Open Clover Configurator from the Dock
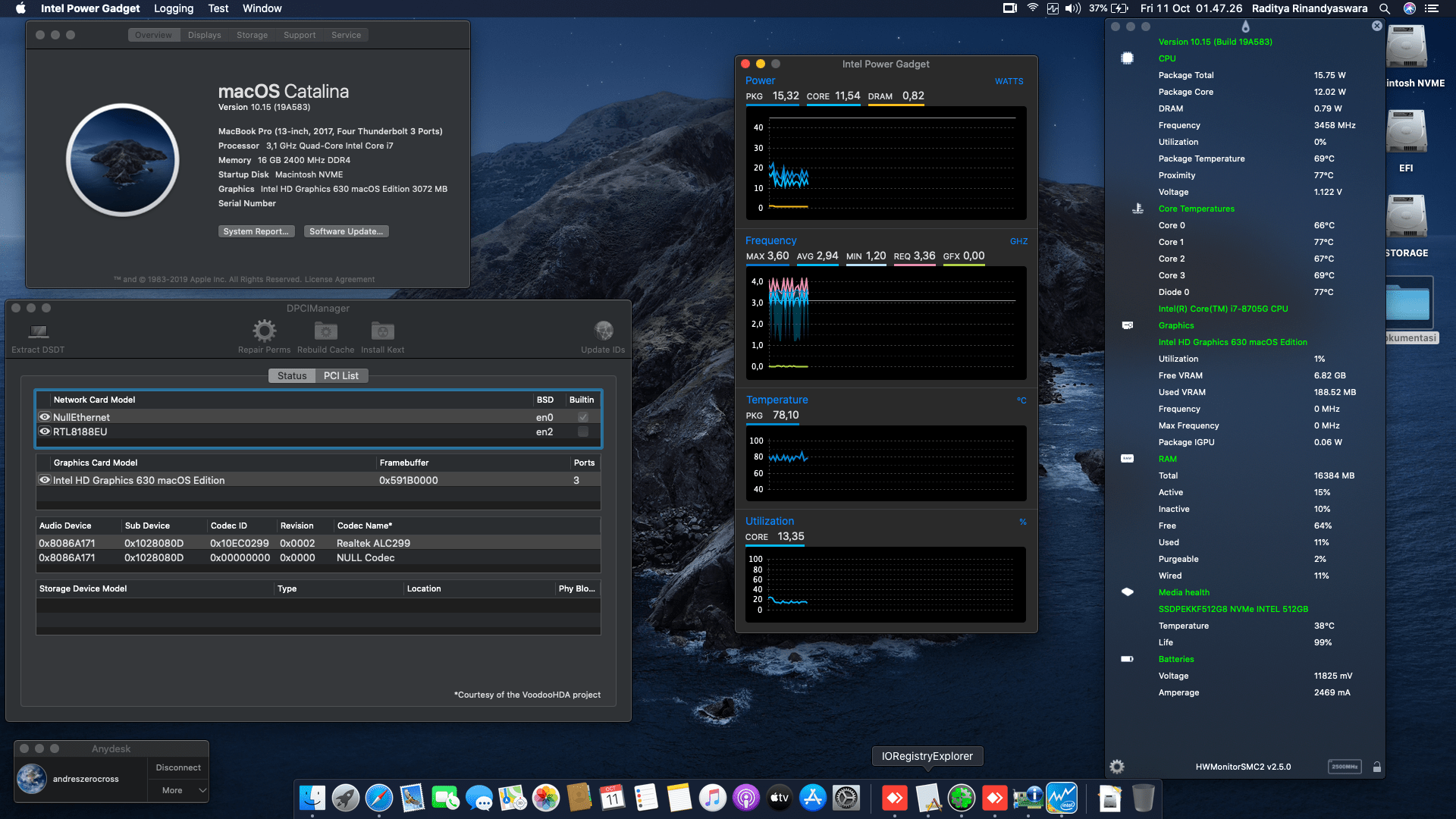 click(x=962, y=798)
